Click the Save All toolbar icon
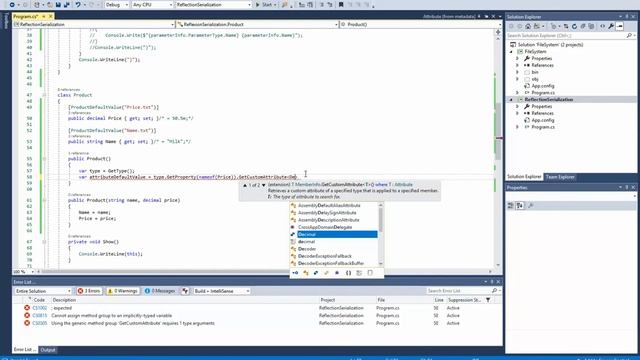 click(x=67, y=5)
